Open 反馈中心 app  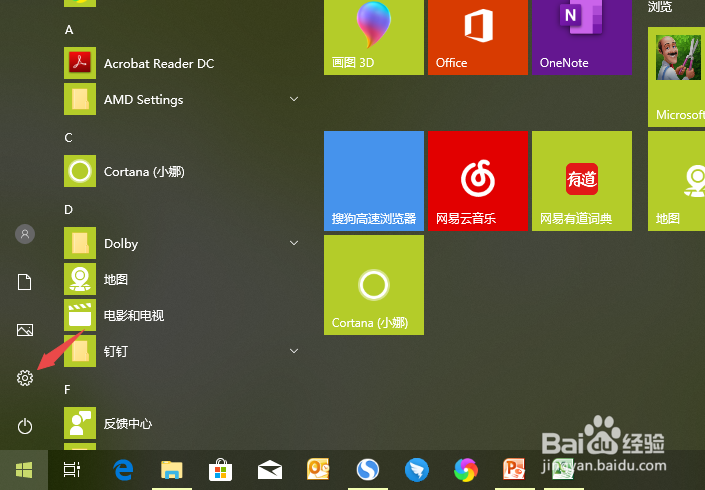click(x=180, y=423)
